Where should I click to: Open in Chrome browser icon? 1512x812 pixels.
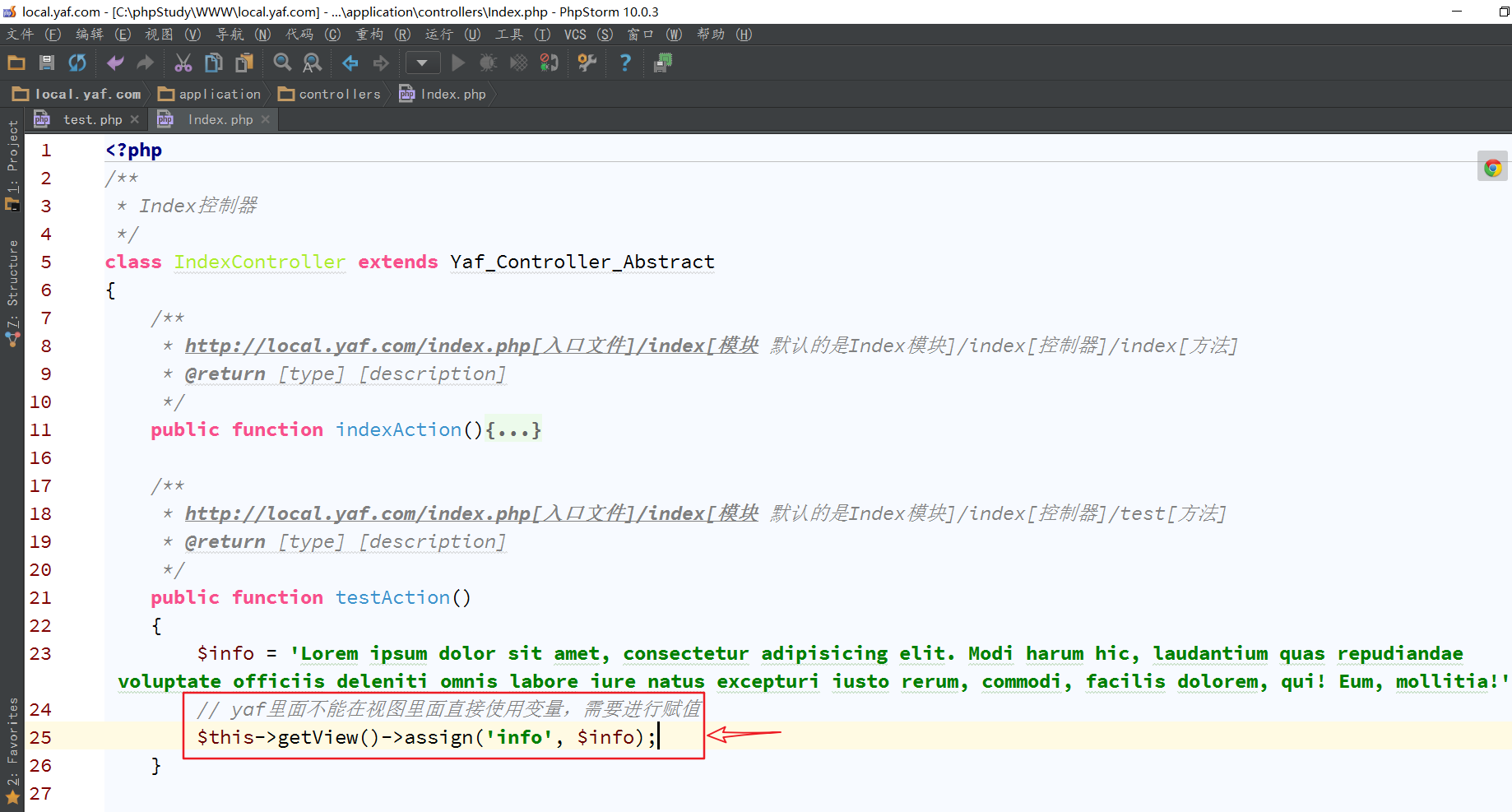coord(1492,168)
